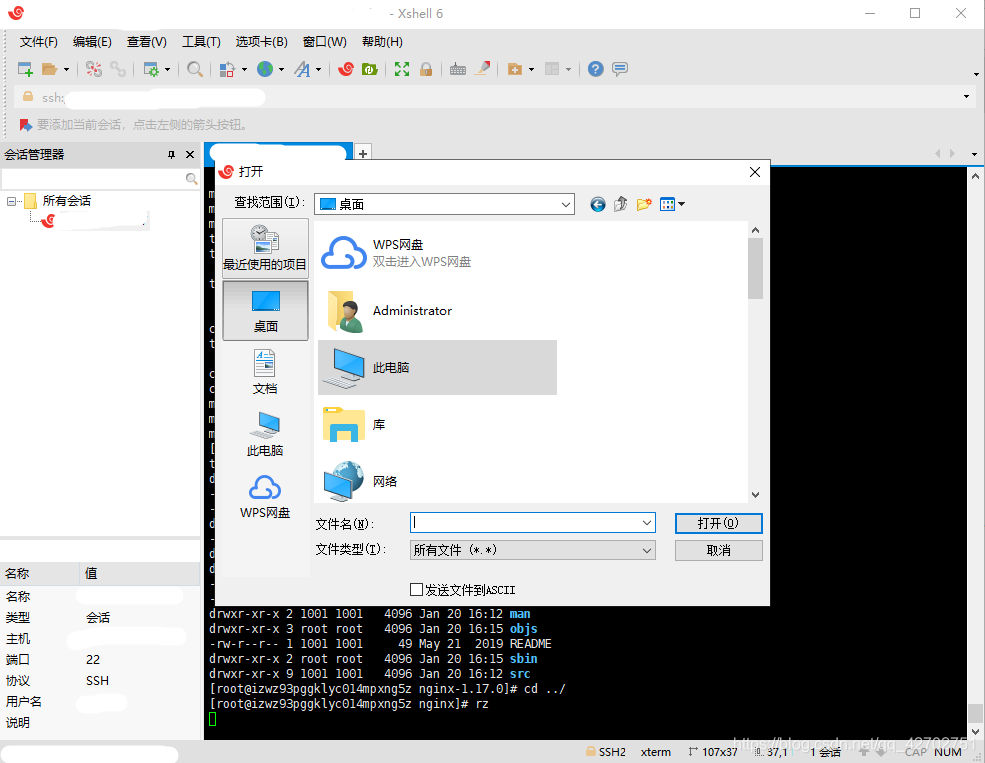
Task: Add a new tab with plus button
Action: [362, 153]
